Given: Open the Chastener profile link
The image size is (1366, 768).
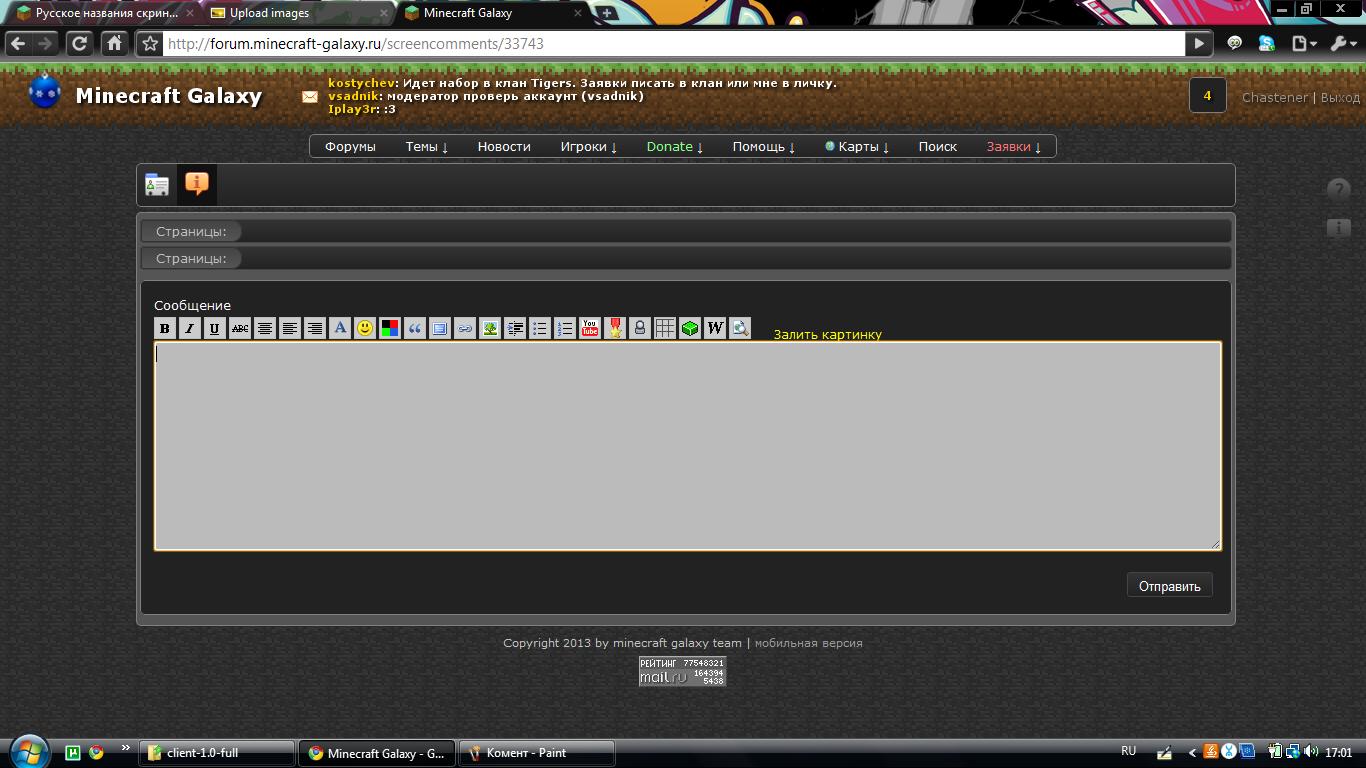Looking at the screenshot, I should [x=1275, y=97].
